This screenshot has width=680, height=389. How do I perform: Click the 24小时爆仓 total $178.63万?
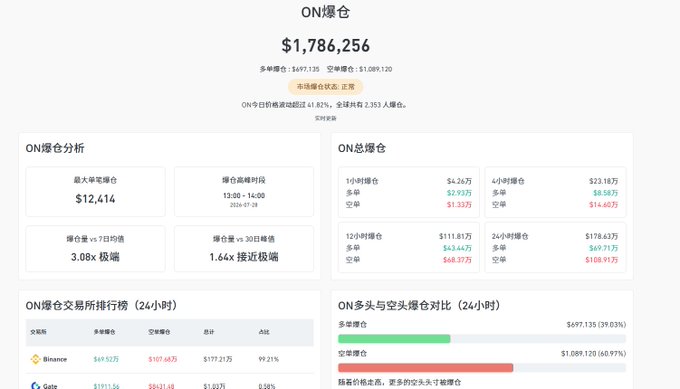point(602,236)
